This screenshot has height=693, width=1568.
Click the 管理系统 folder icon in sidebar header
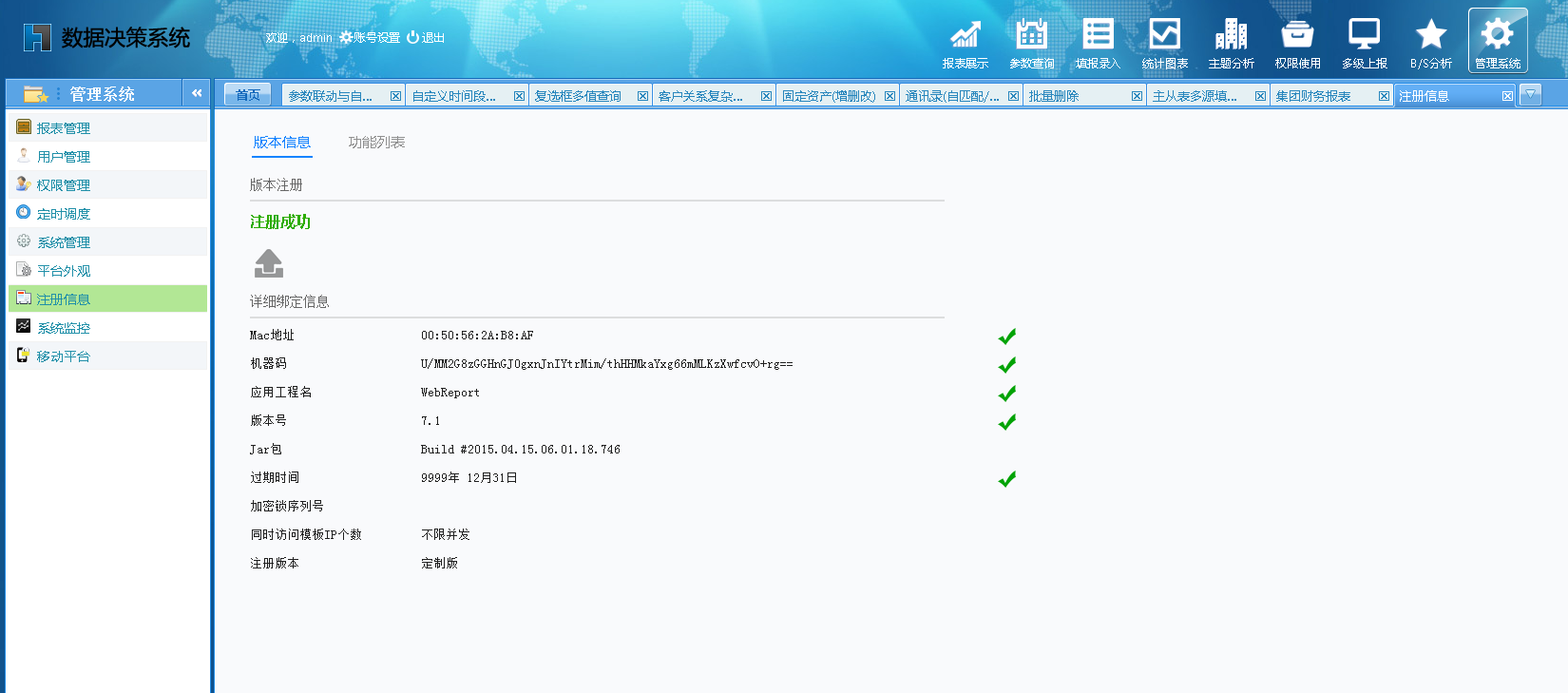click(35, 93)
